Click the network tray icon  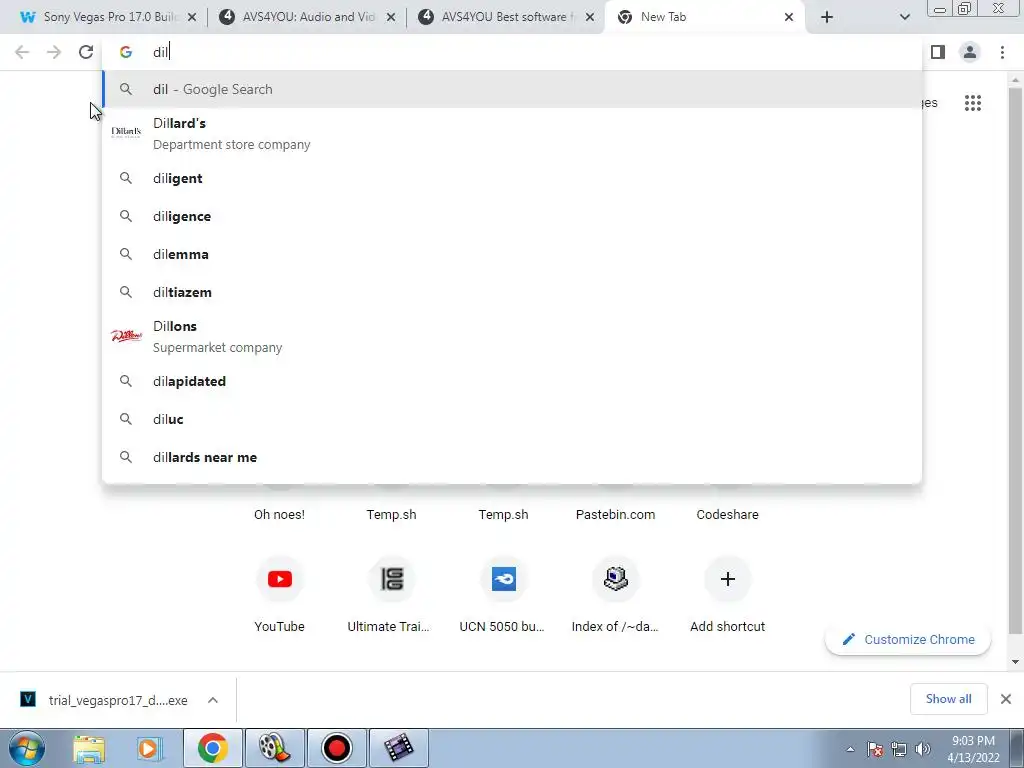[899, 749]
